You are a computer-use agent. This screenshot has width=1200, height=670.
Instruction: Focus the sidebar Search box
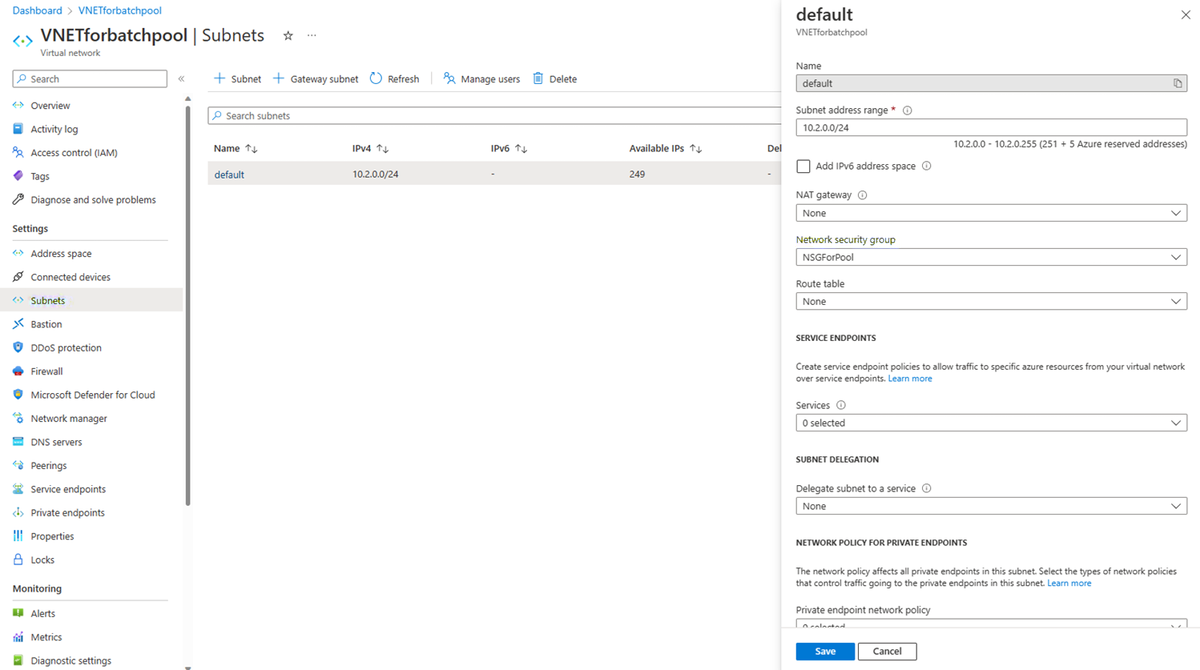90,79
